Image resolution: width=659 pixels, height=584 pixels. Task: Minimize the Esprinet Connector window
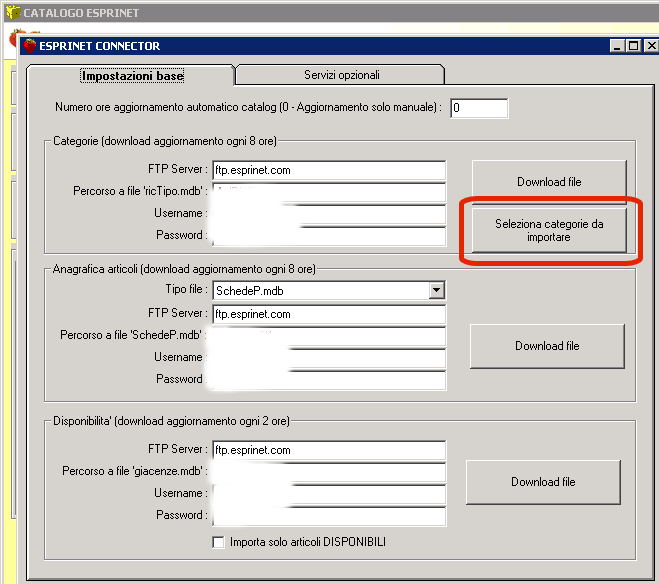[x=617, y=45]
